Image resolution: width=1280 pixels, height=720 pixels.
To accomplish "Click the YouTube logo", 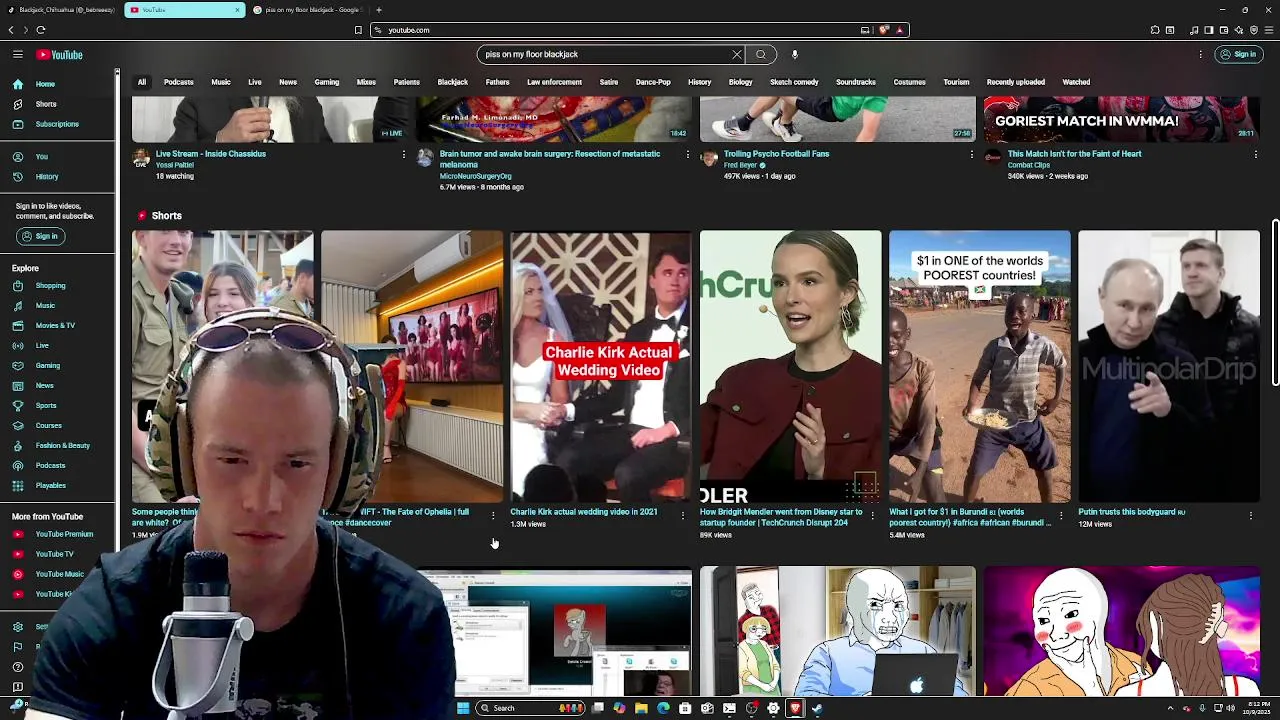I will (x=60, y=54).
